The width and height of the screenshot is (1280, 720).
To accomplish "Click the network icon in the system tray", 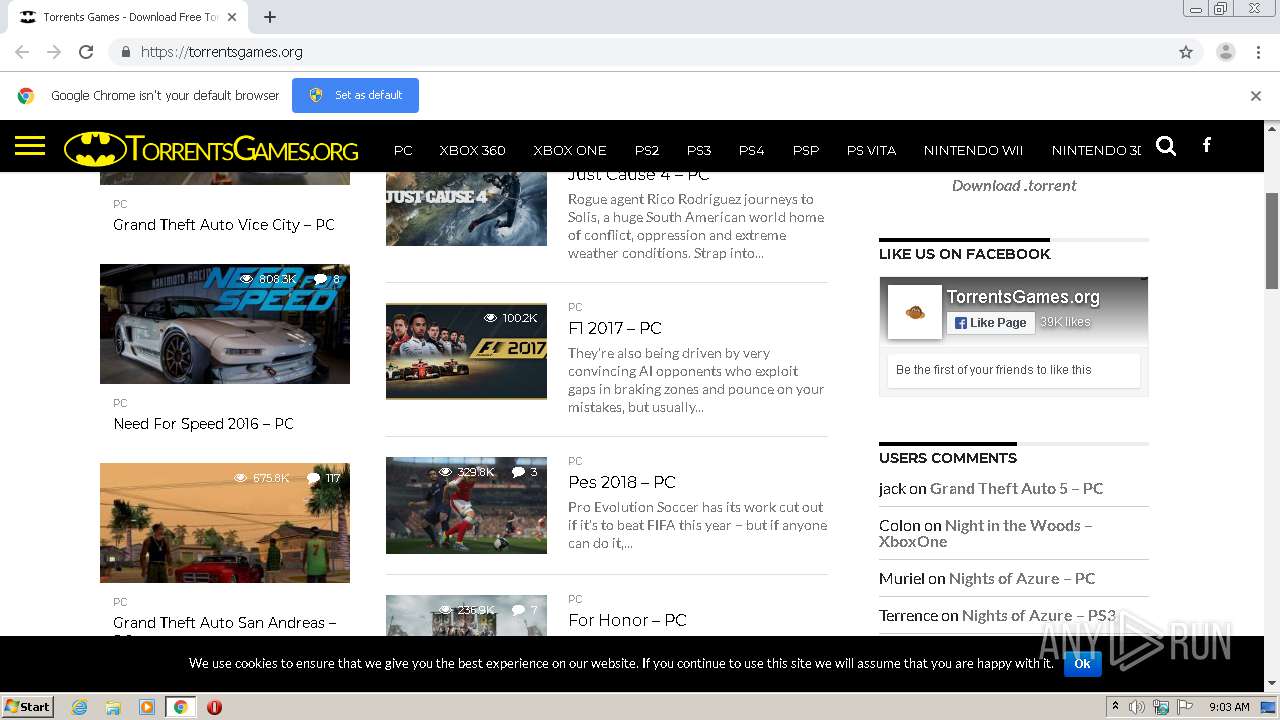I will (x=1161, y=707).
